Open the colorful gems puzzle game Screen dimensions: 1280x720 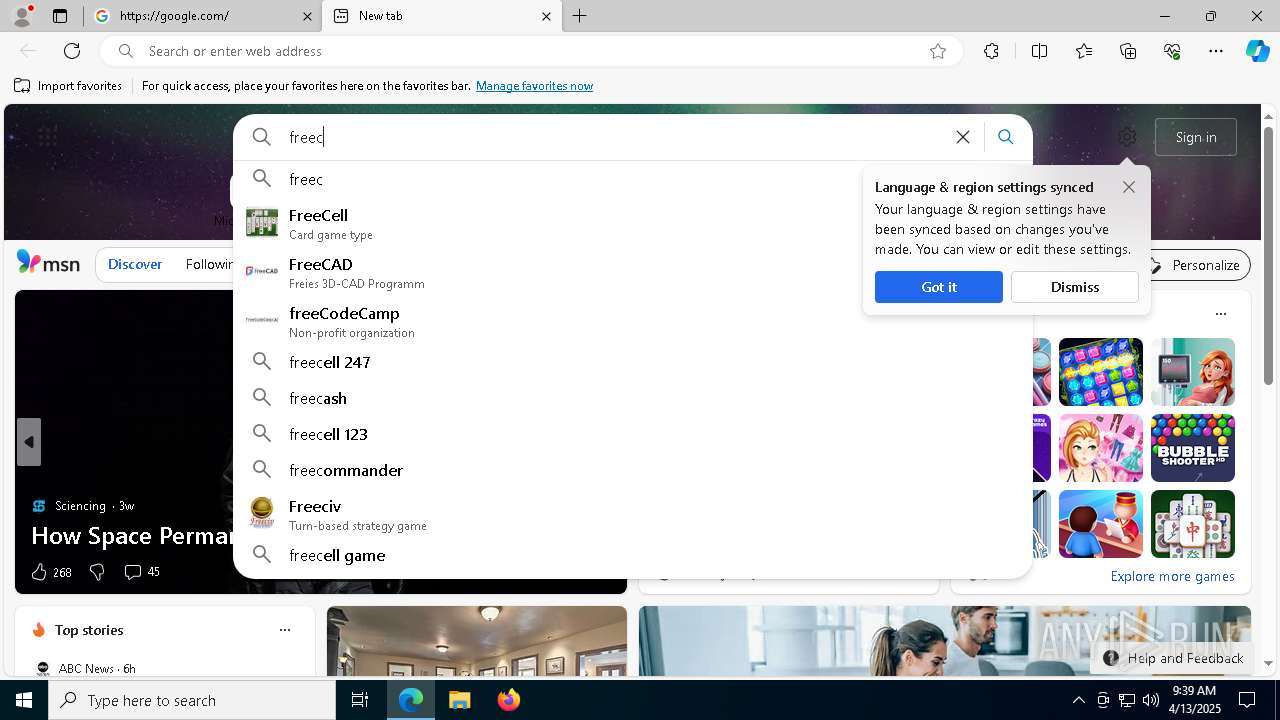click(x=1101, y=372)
